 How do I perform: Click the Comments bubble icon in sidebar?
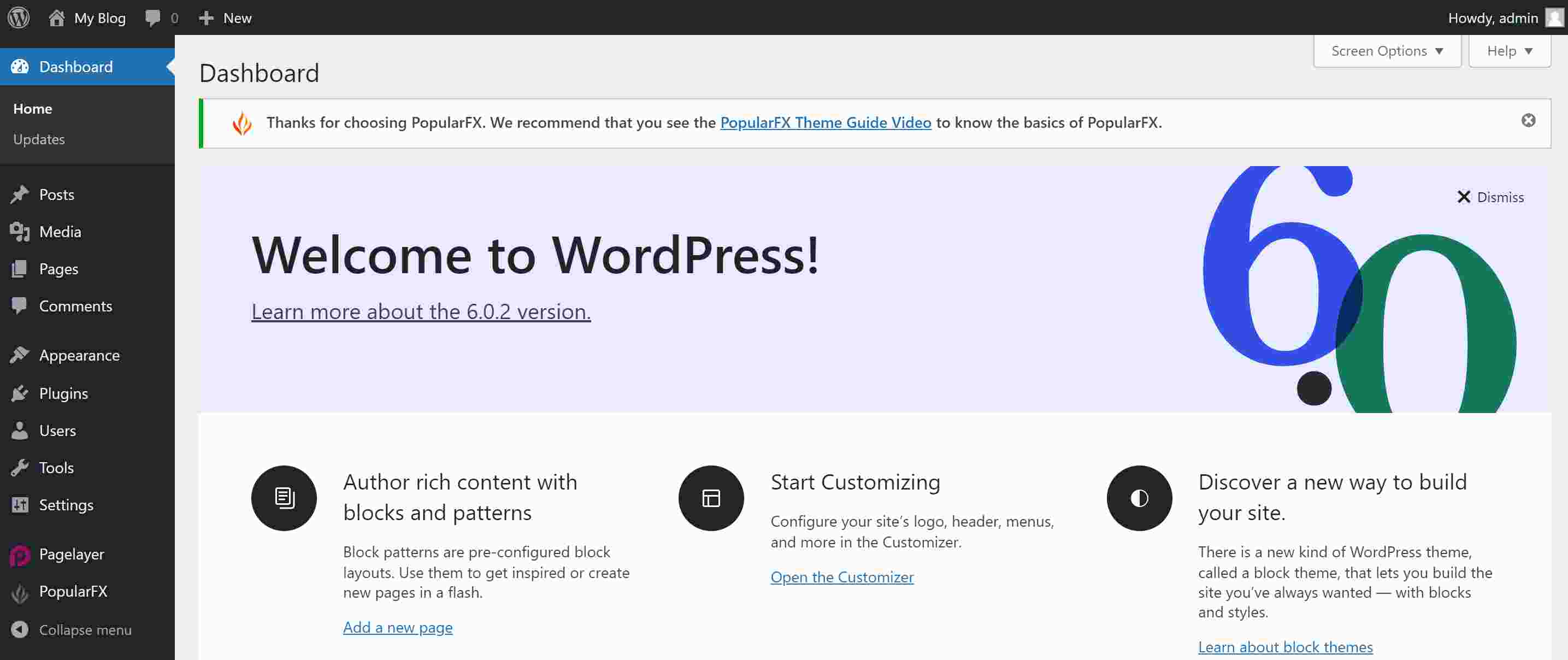click(20, 305)
